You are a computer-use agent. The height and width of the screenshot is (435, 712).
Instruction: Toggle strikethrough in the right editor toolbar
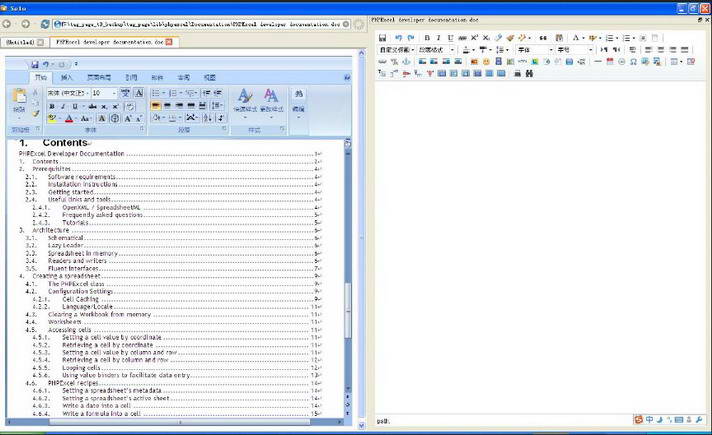pos(462,38)
